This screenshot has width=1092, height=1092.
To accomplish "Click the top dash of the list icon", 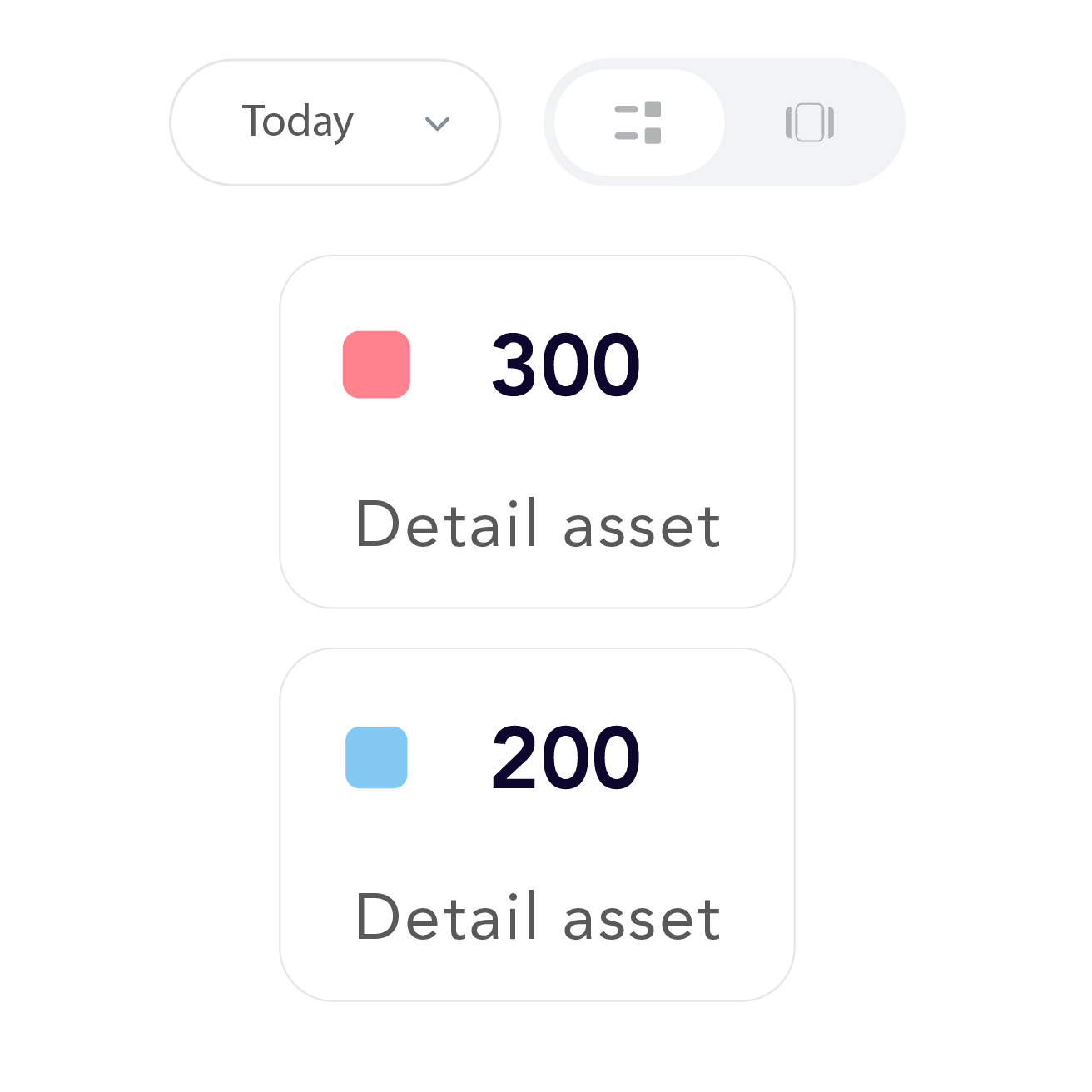I will coord(626,109).
